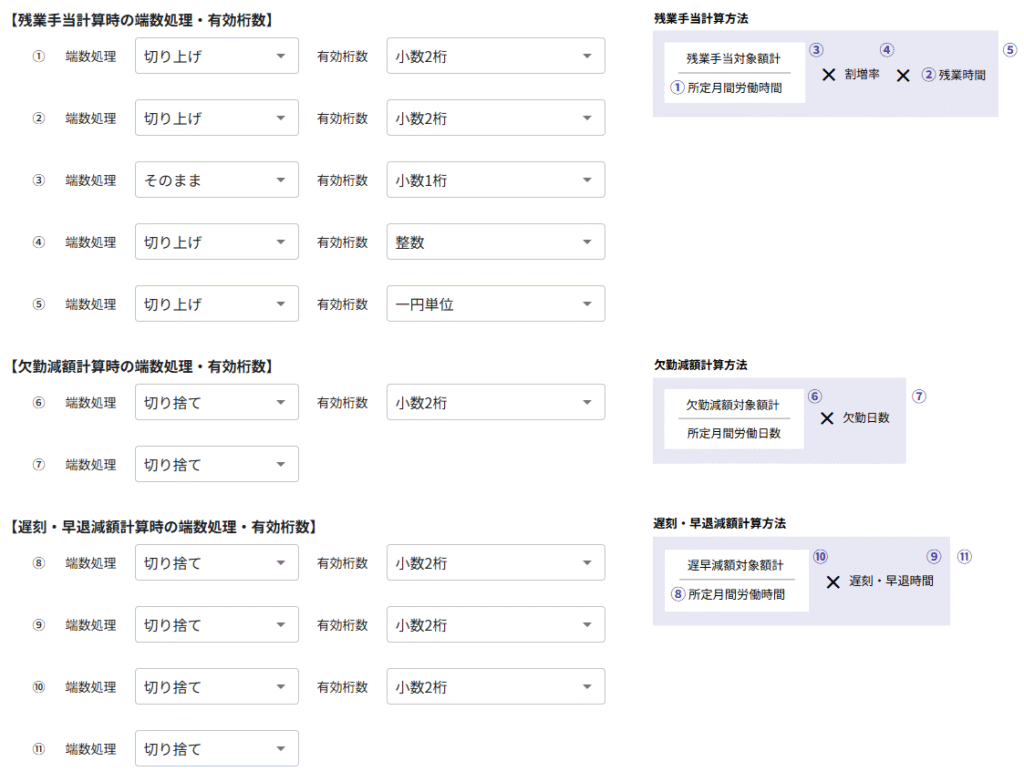Click marker ⑨ in the 遅刻・早退減額計算方法 diagram
Image resolution: width=1024 pixels, height=772 pixels.
click(934, 557)
